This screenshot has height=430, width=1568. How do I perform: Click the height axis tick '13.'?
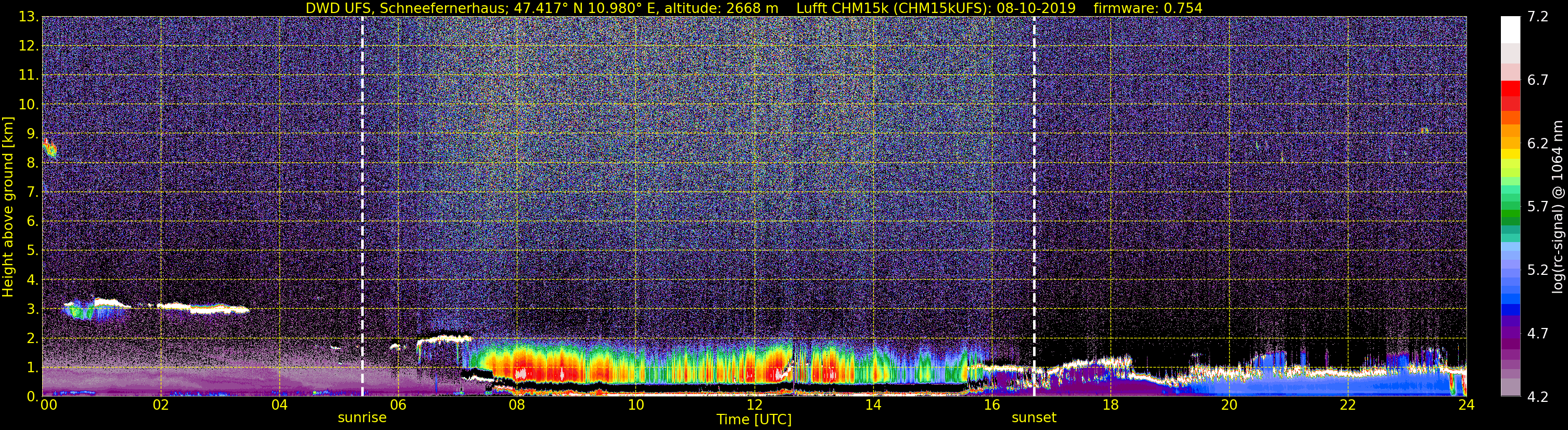click(x=29, y=17)
